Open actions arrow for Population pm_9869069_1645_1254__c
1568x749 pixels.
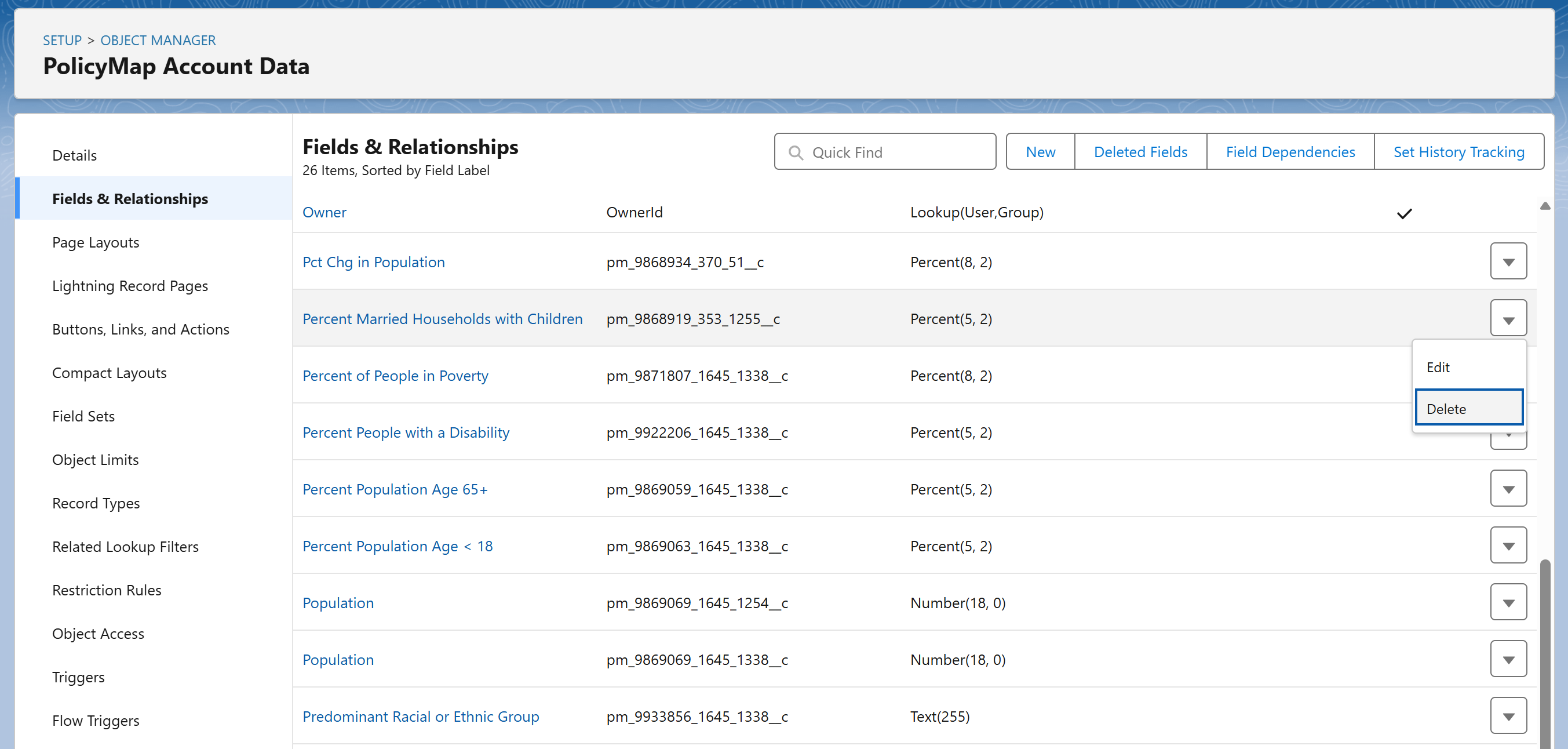(x=1508, y=602)
